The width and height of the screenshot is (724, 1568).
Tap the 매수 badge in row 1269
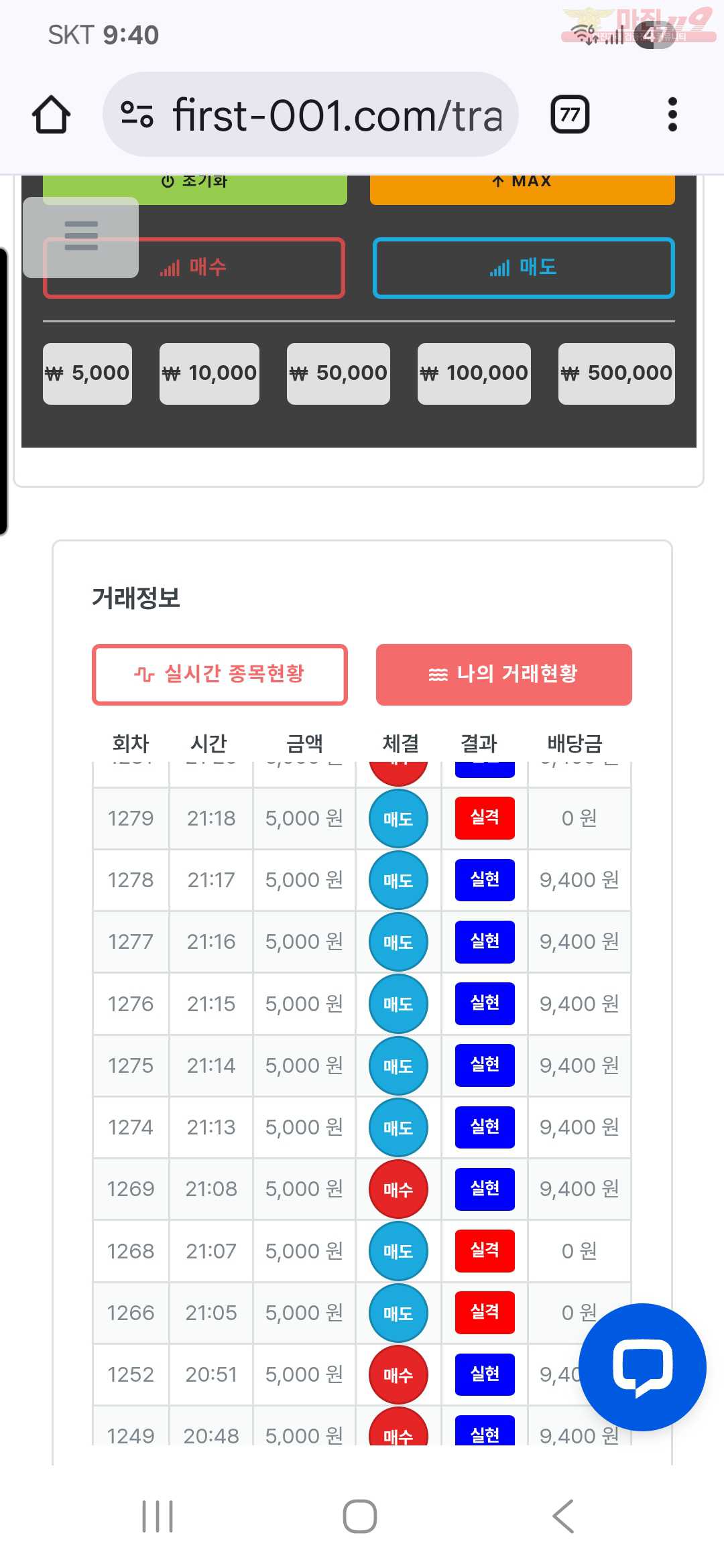pos(398,1189)
